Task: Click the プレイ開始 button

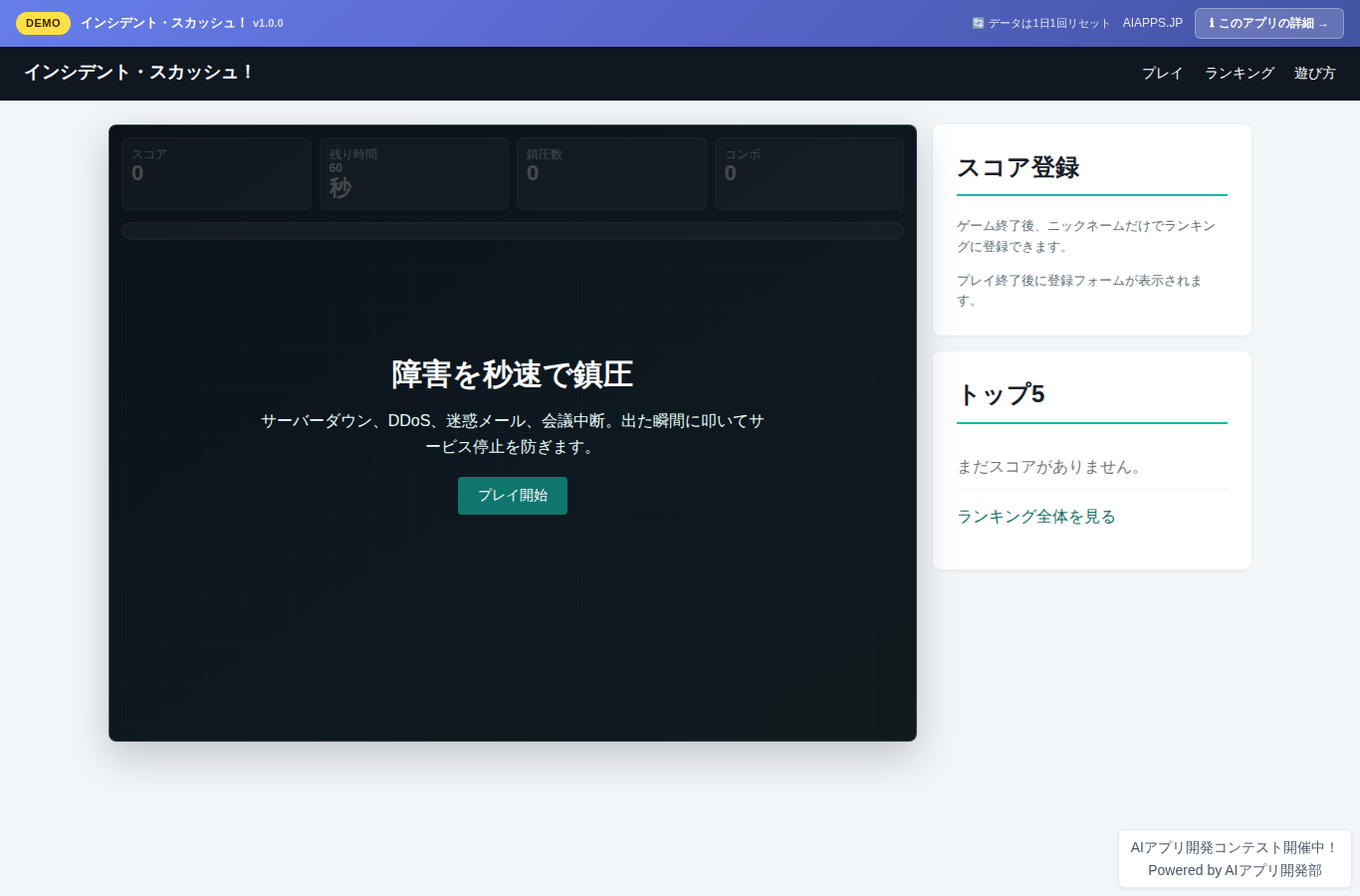Action: click(x=512, y=496)
